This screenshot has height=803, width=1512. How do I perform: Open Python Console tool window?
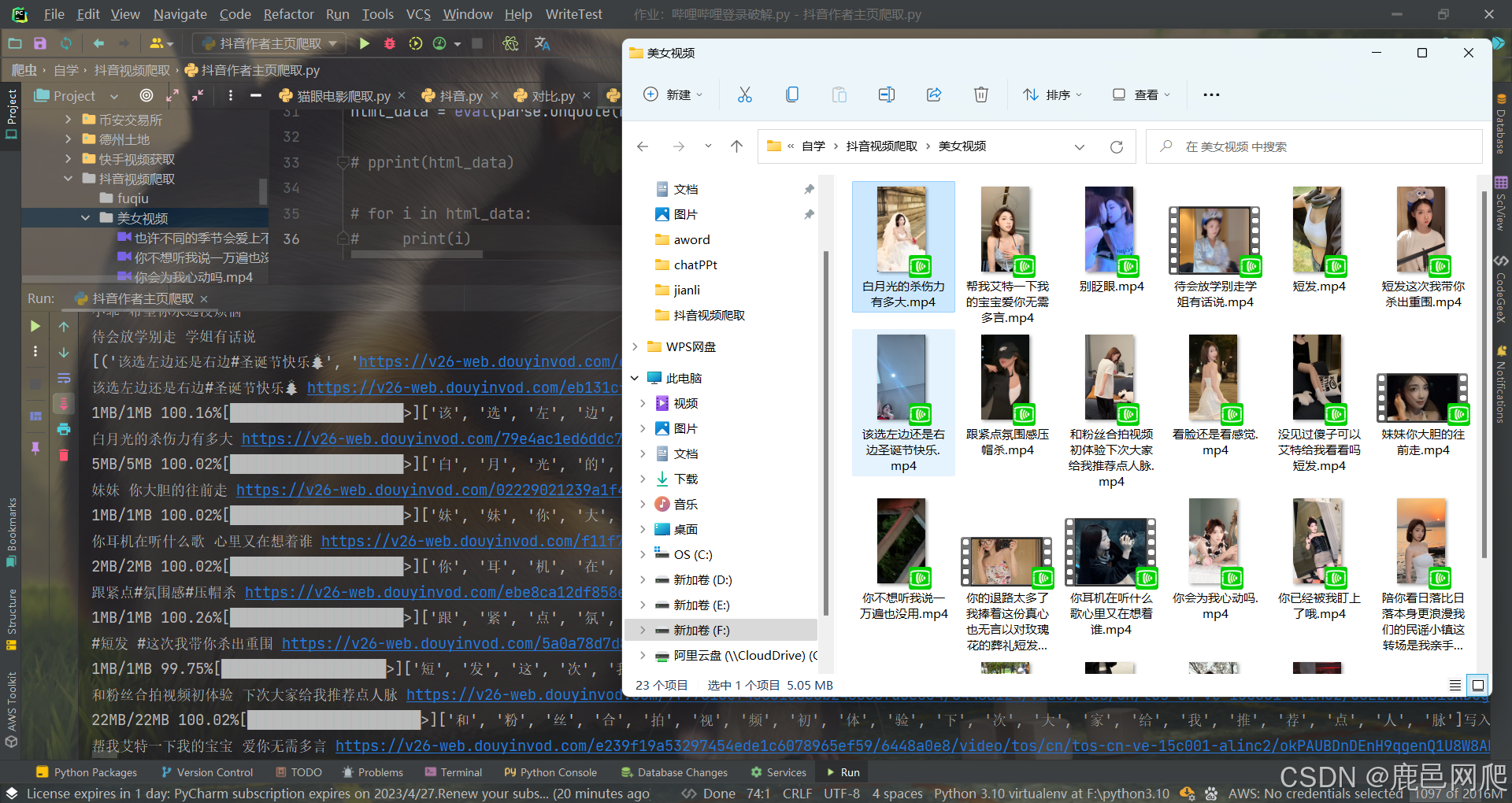550,772
